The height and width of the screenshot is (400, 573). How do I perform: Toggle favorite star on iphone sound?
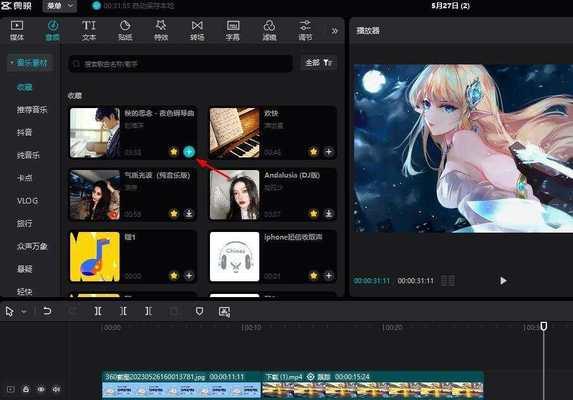tap(313, 275)
